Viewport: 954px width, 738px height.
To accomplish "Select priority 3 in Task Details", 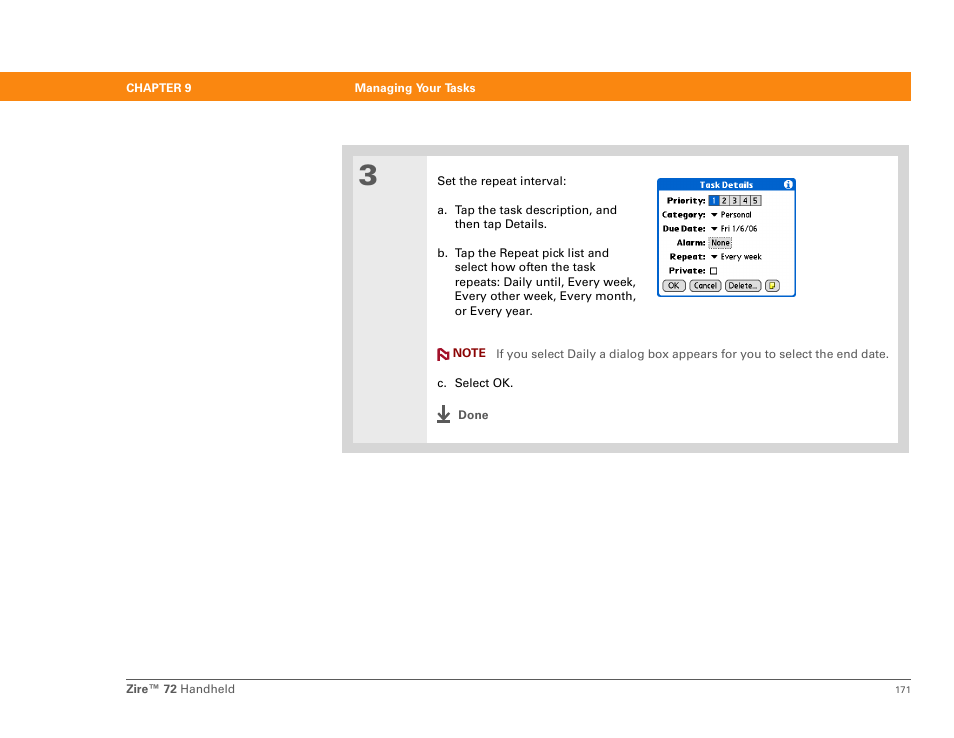I will [734, 200].
